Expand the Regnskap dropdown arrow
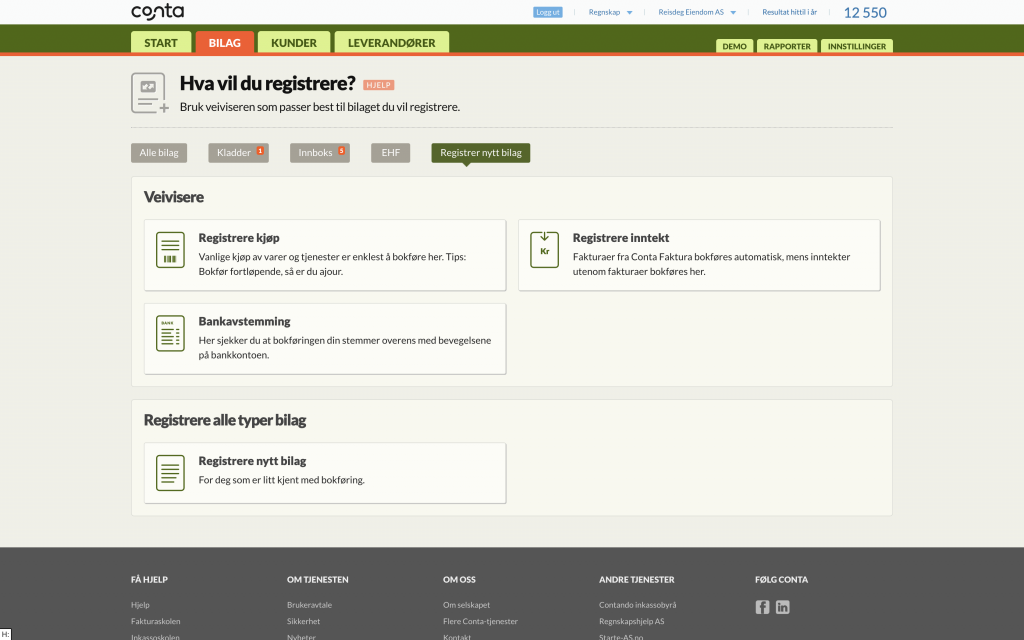 tap(630, 12)
